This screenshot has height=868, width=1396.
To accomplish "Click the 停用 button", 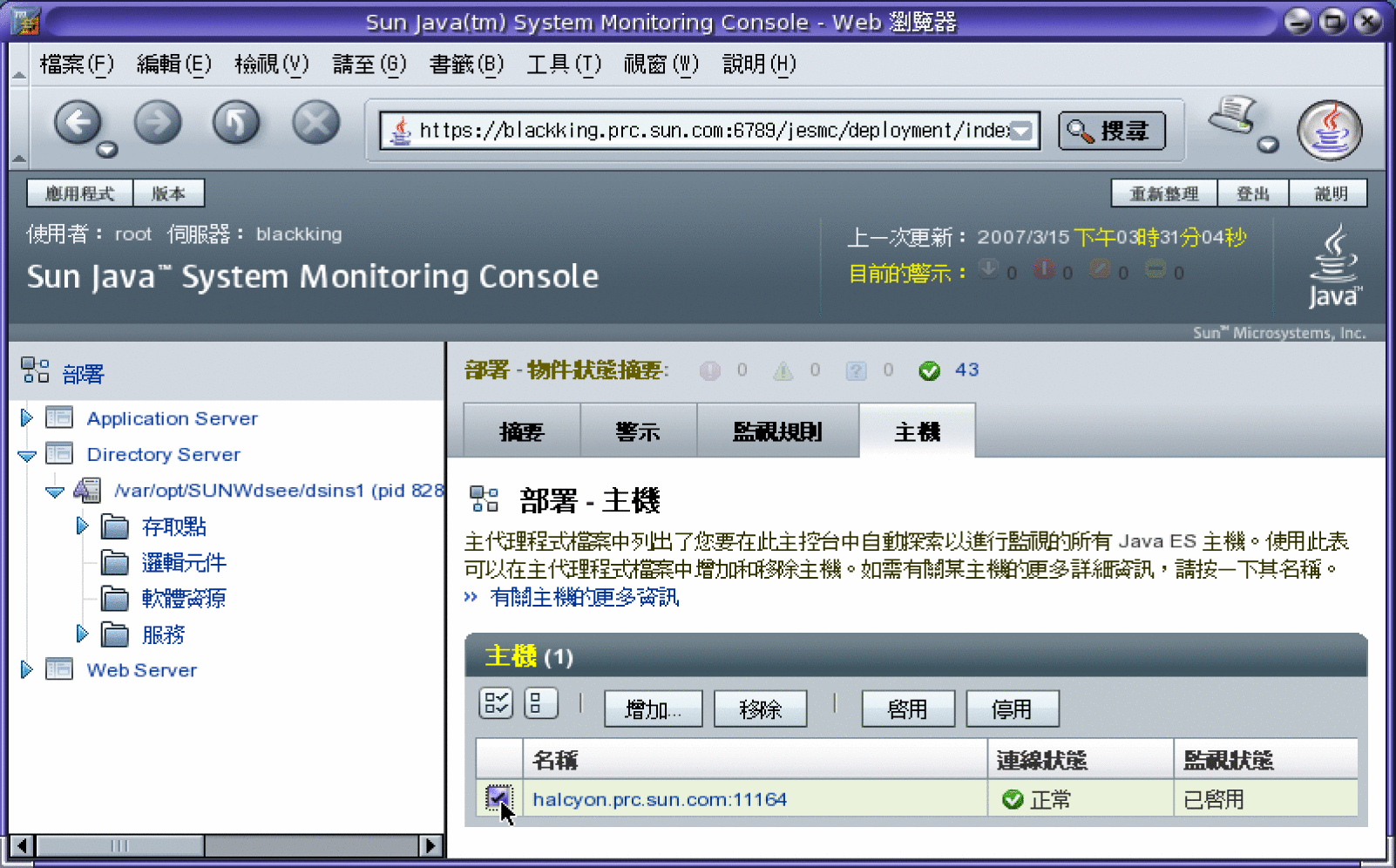I will pyautogui.click(x=1013, y=709).
